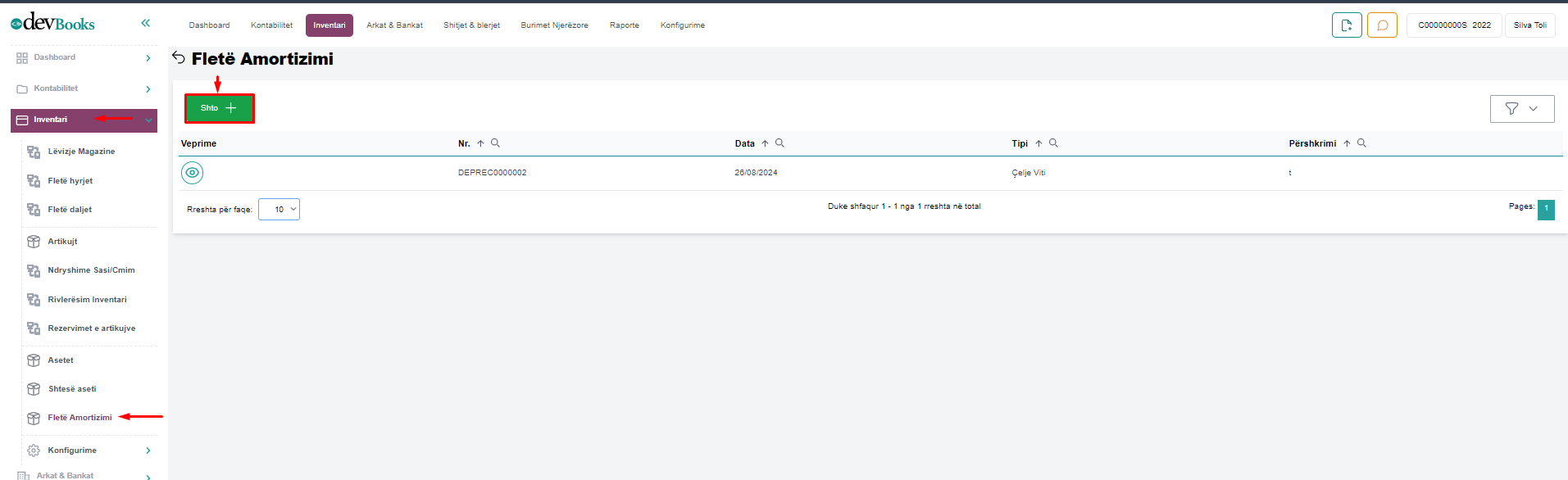Screen dimensions: 1568x480
Task: Click the green Shto button
Action: coord(219,108)
